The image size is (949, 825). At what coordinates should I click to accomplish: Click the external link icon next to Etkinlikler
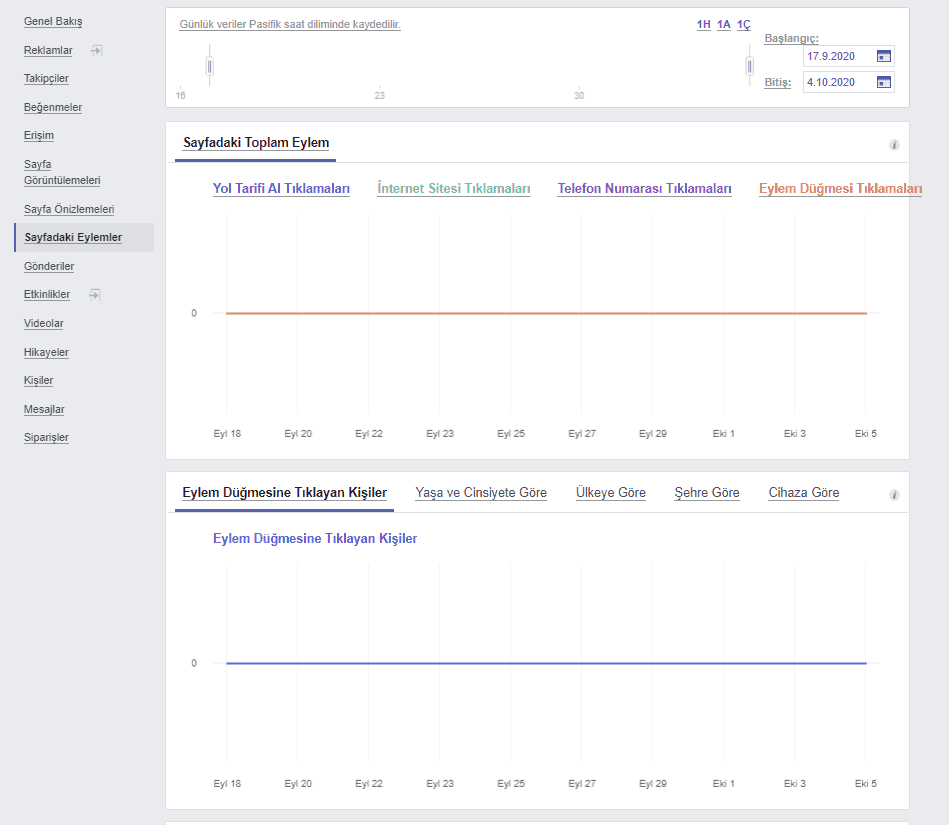pyautogui.click(x=96, y=294)
